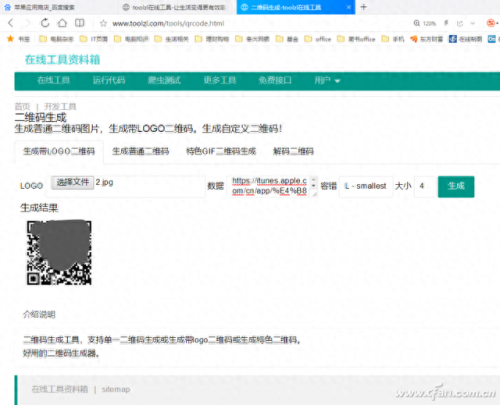Click the 大小 size input showing 4

tap(424, 186)
